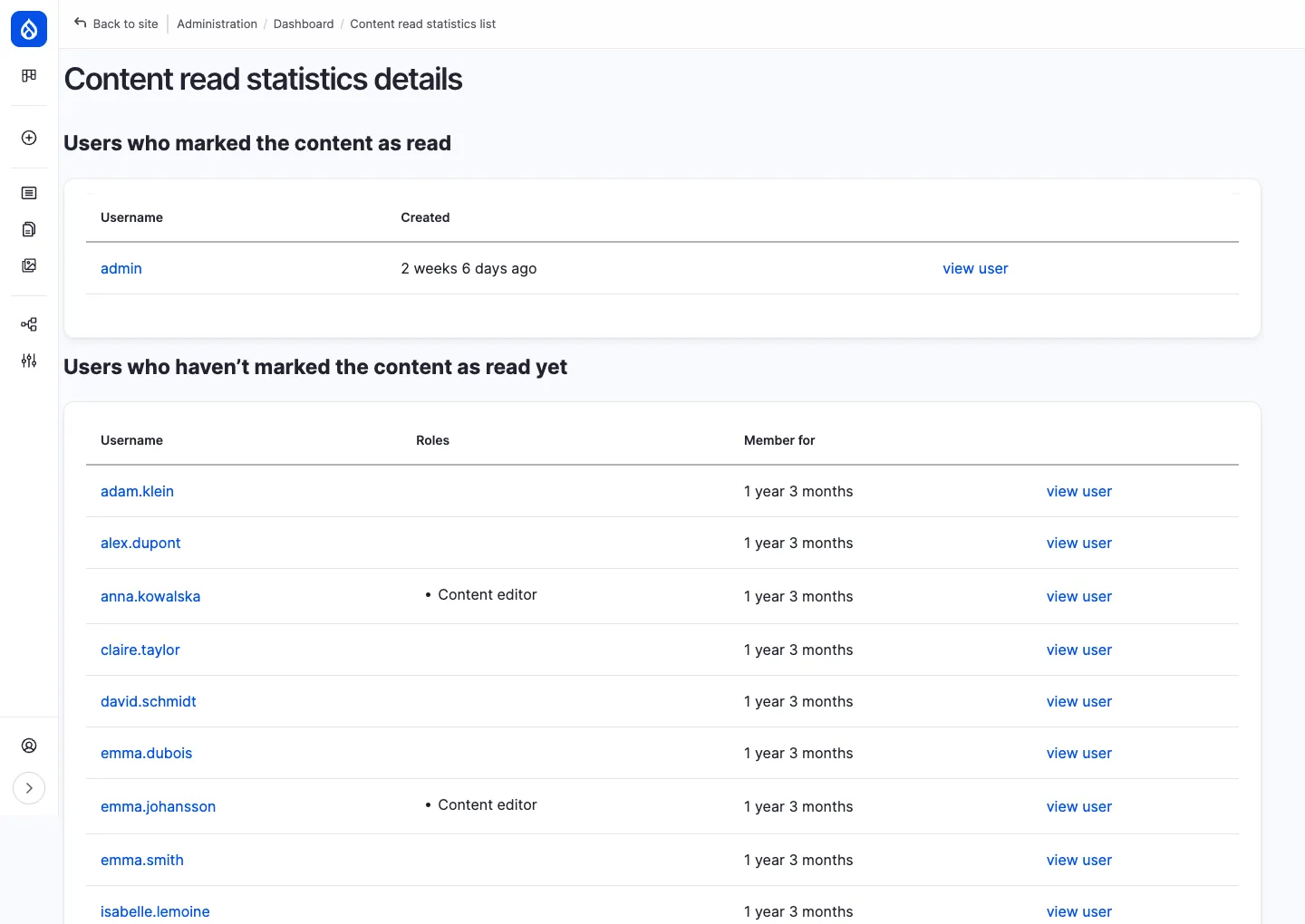Viewport: 1305px width, 924px height.
Task: Open anna.kowalska username link
Action: click(x=150, y=596)
